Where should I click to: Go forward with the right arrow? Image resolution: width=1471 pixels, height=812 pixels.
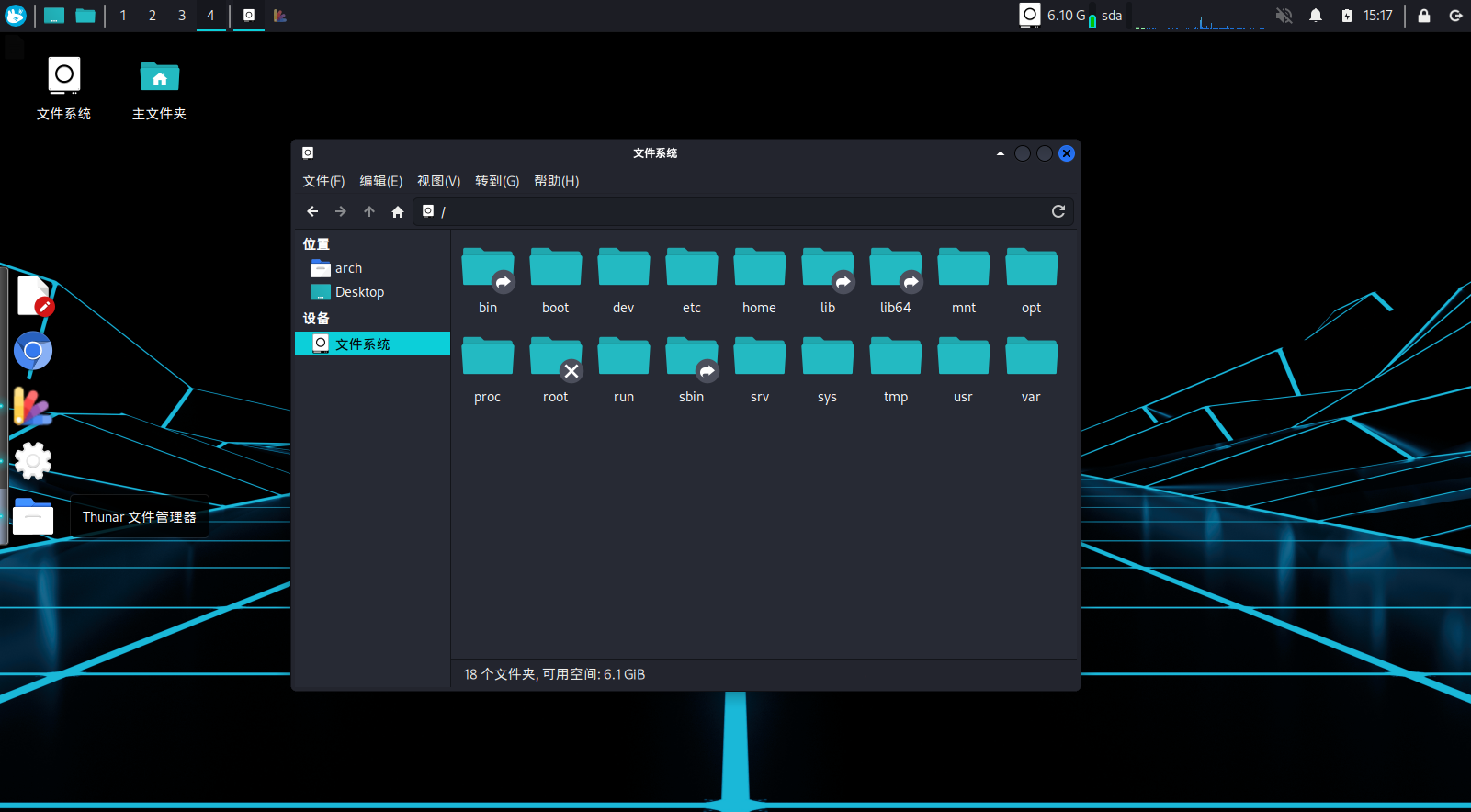[341, 211]
